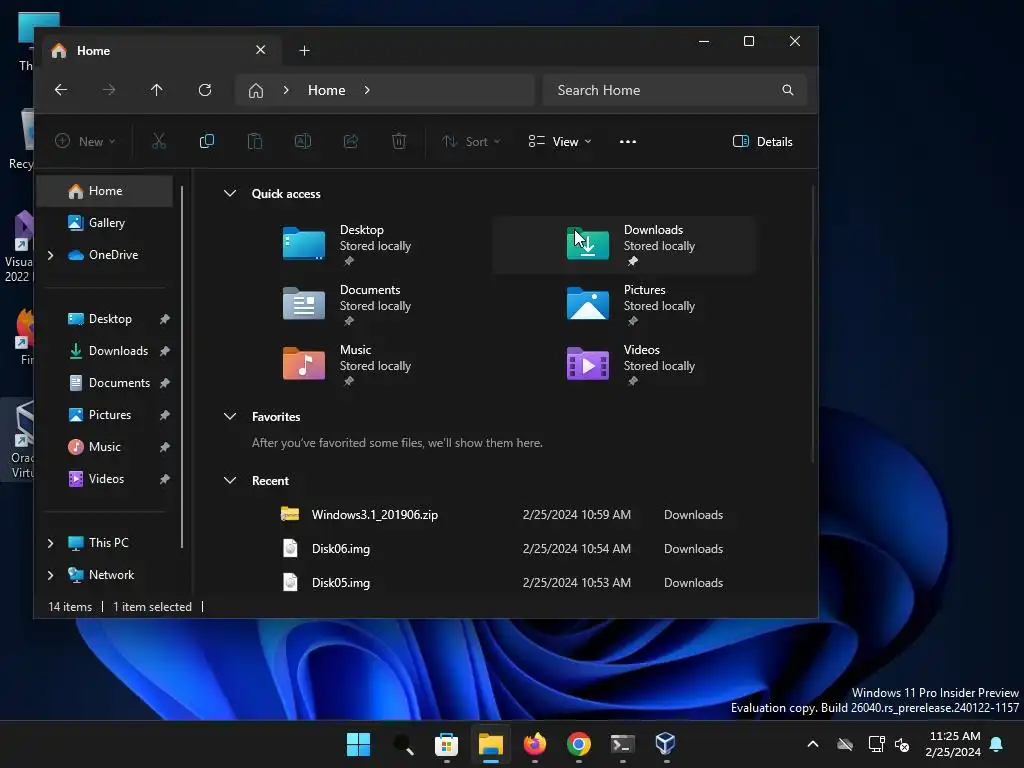Collapse the Quick access section
Image resolution: width=1024 pixels, height=768 pixels.
click(230, 193)
